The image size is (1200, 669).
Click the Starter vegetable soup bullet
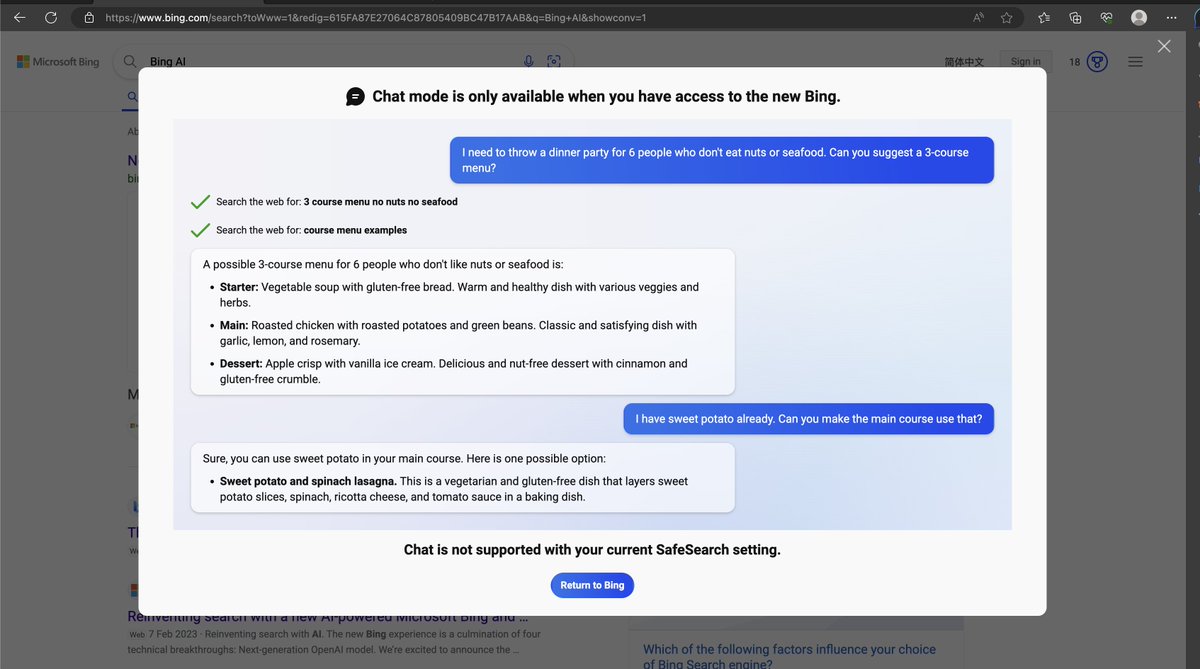(459, 294)
